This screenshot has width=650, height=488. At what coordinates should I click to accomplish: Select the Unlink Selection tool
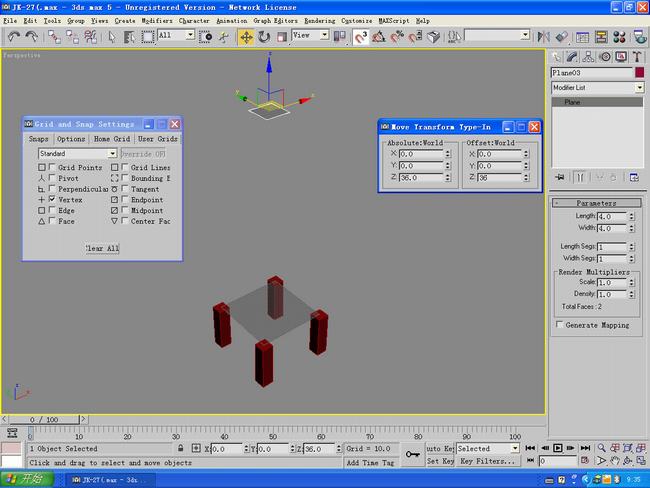(x=72, y=37)
